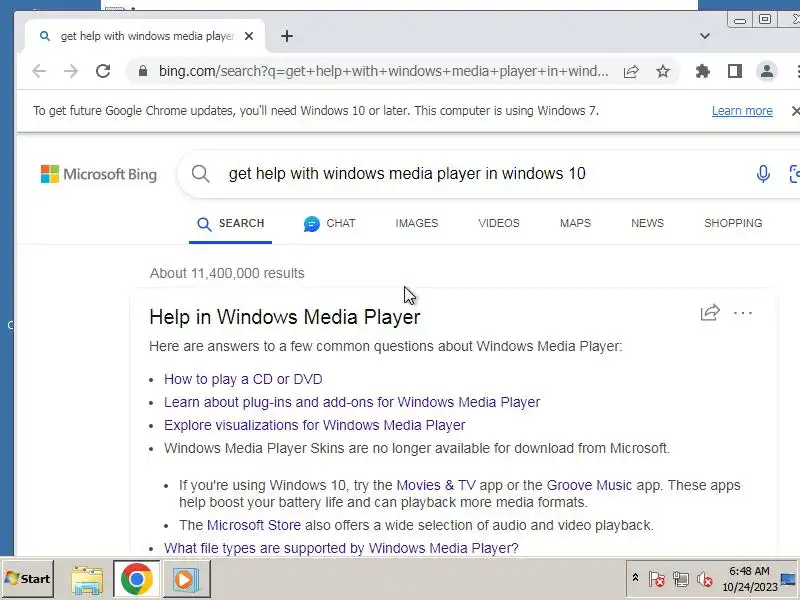Click the Bing search query field
Image resolution: width=800 pixels, height=600 pixels.
pyautogui.click(x=407, y=173)
